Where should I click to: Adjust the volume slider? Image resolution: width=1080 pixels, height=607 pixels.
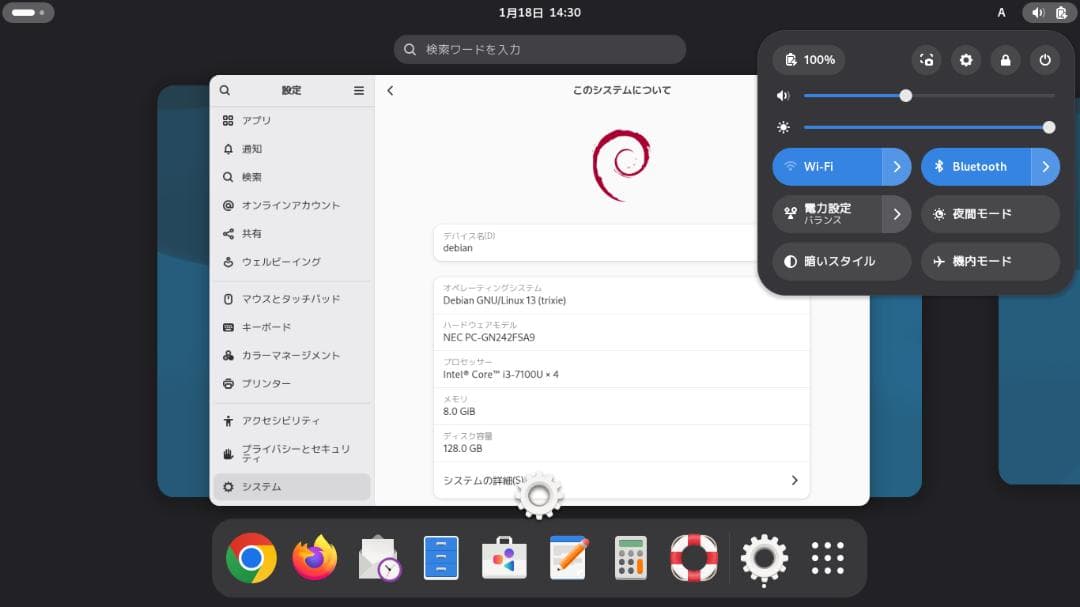pos(906,95)
